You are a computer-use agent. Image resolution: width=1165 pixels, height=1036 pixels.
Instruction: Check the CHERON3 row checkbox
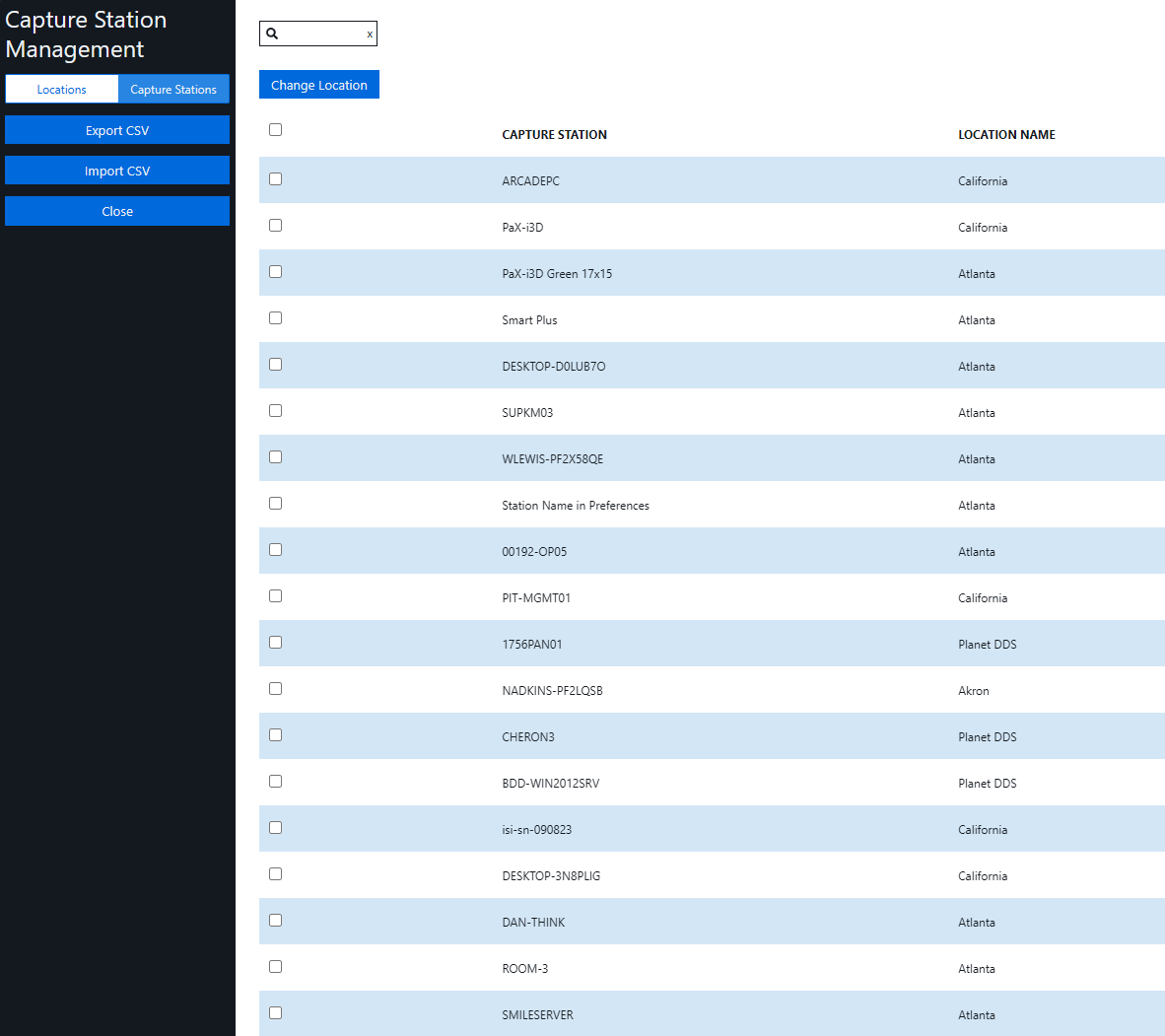coord(276,735)
